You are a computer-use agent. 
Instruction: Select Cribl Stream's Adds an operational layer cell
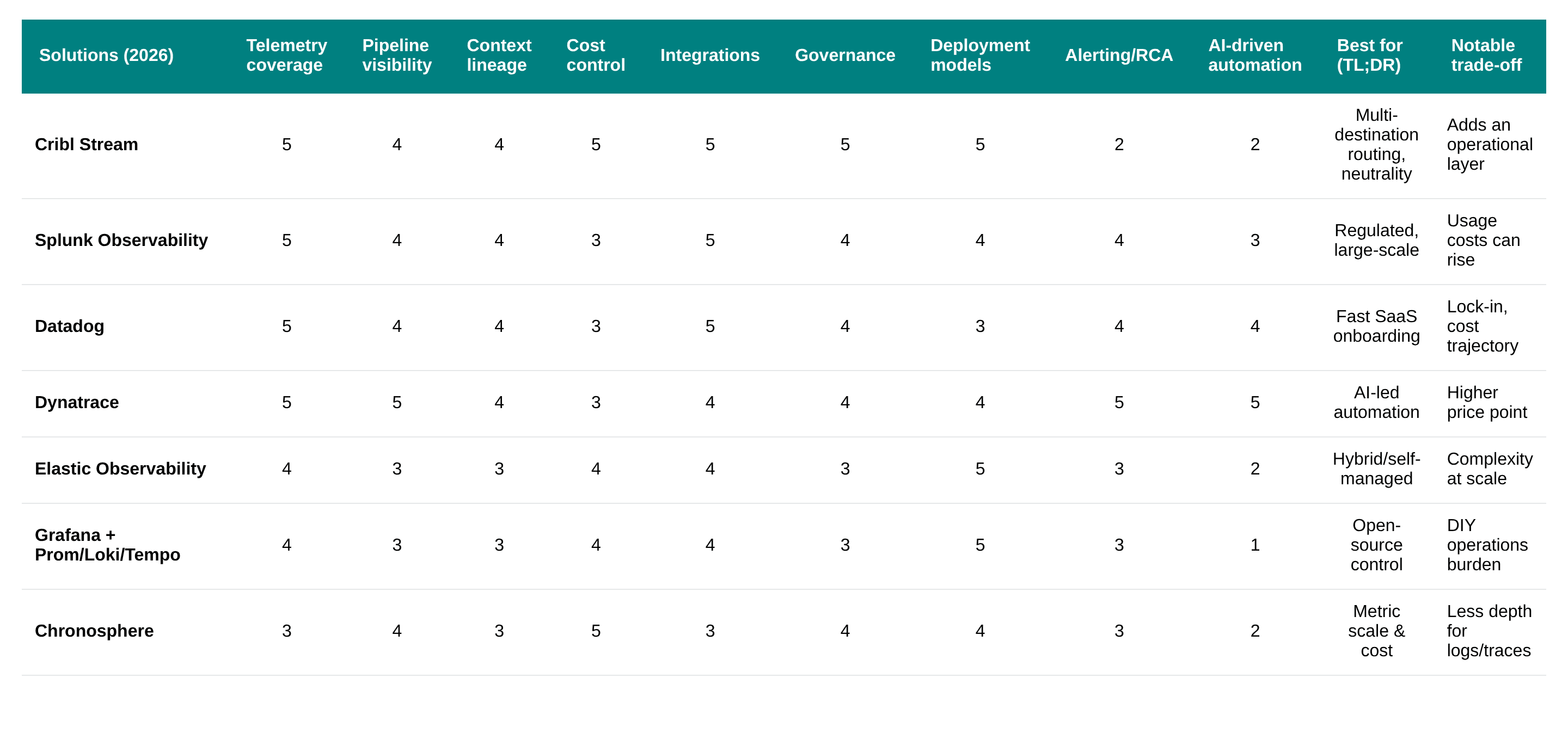click(1489, 144)
